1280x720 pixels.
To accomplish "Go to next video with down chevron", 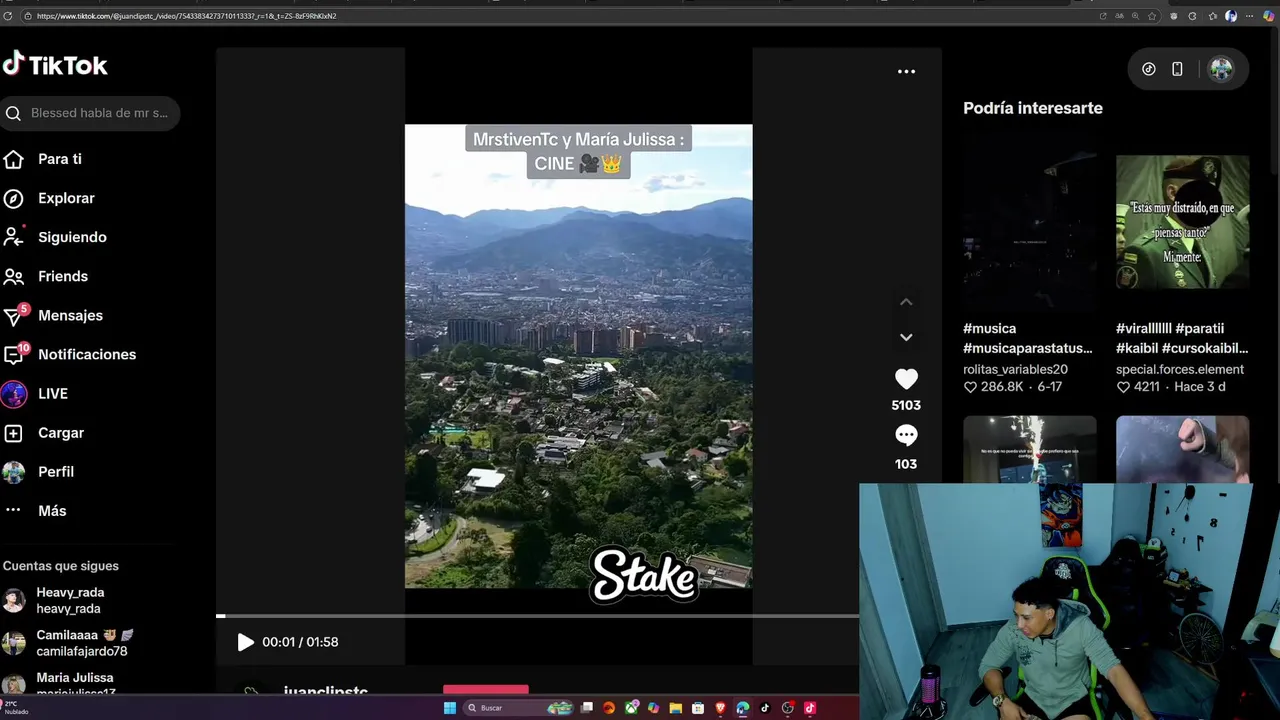I will pyautogui.click(x=906, y=337).
